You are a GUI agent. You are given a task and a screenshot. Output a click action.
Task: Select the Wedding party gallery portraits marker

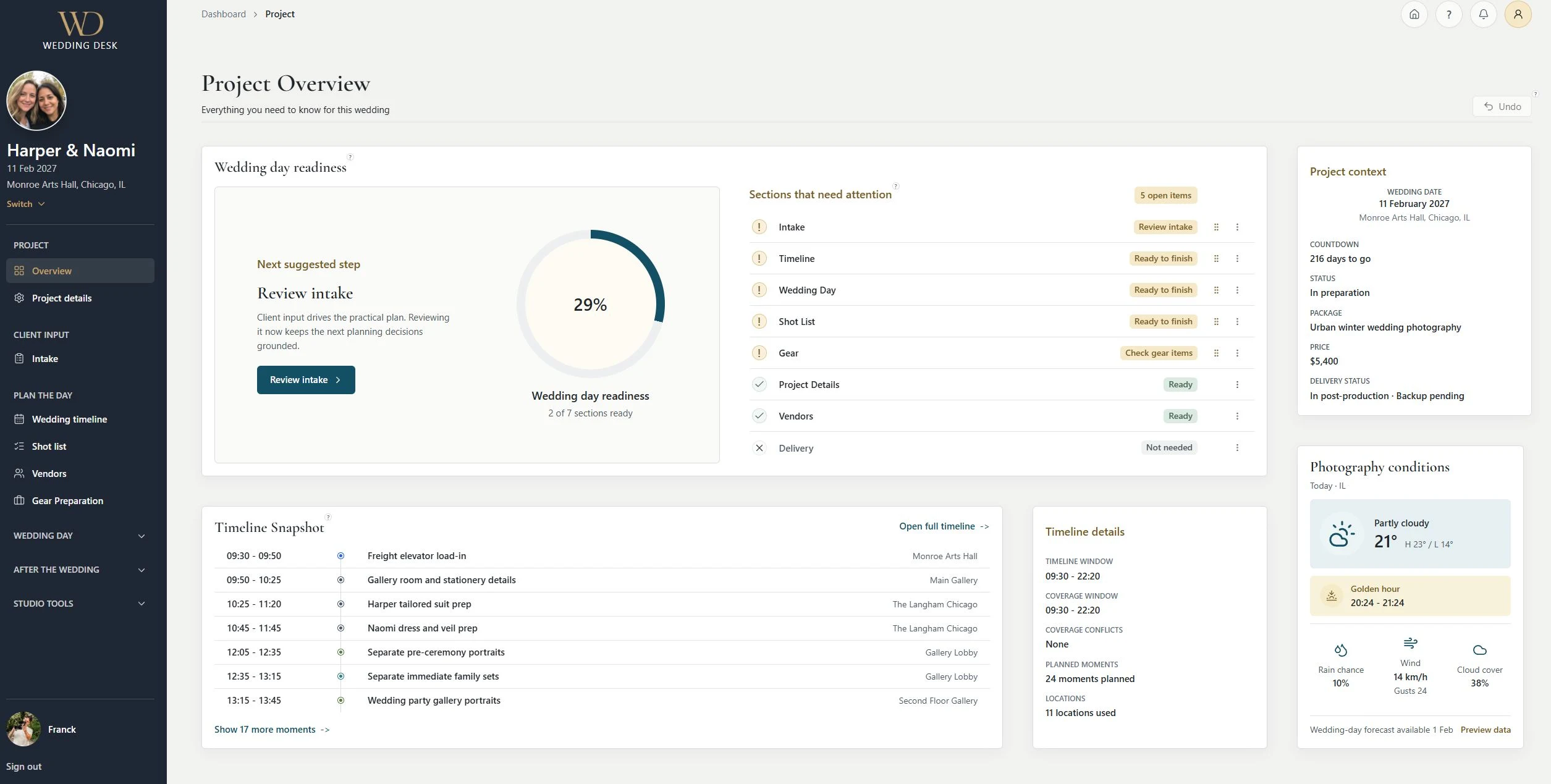(x=340, y=701)
